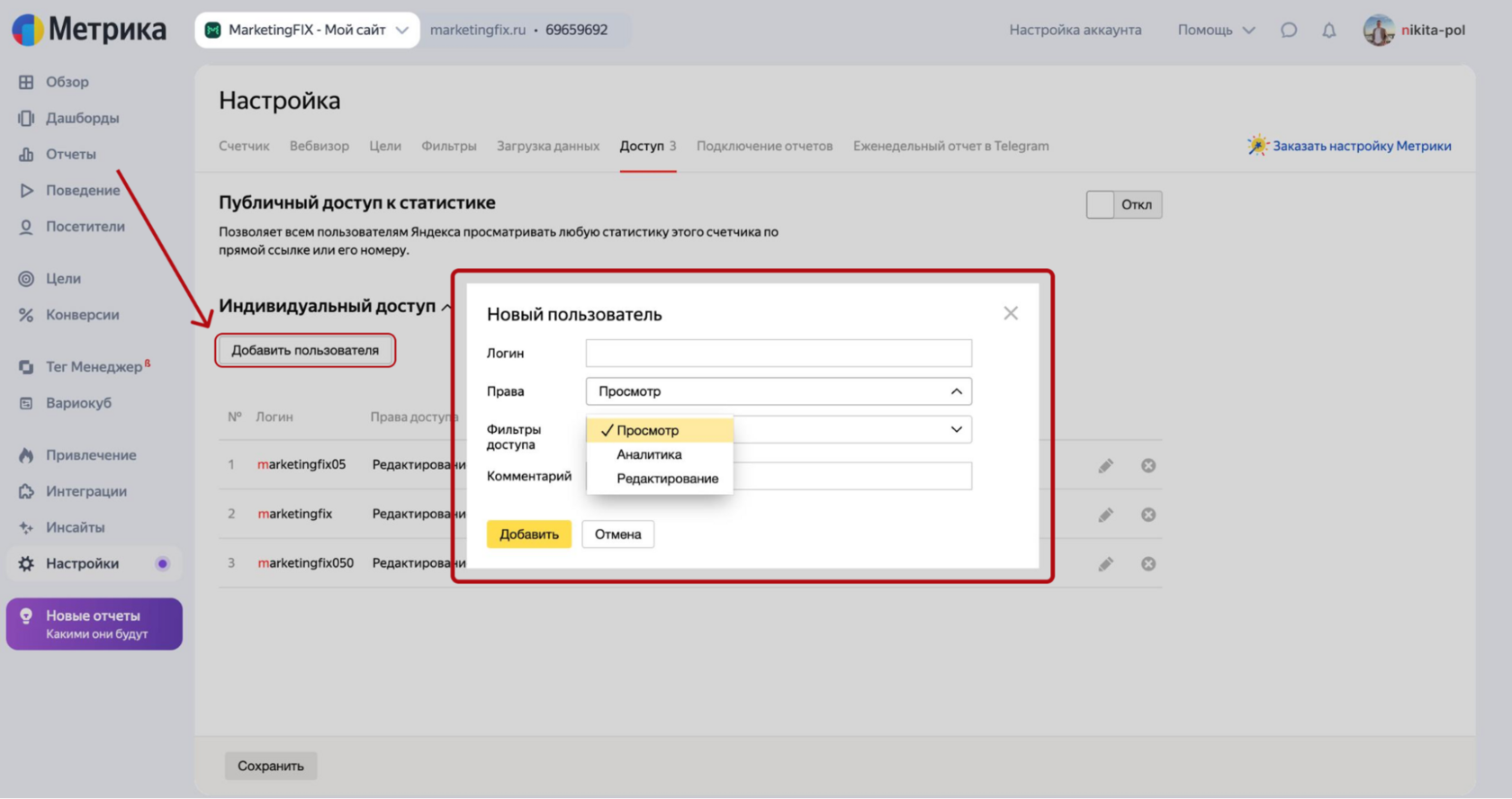Click the yellow Добавить button
The image size is (1512, 799).
529,534
